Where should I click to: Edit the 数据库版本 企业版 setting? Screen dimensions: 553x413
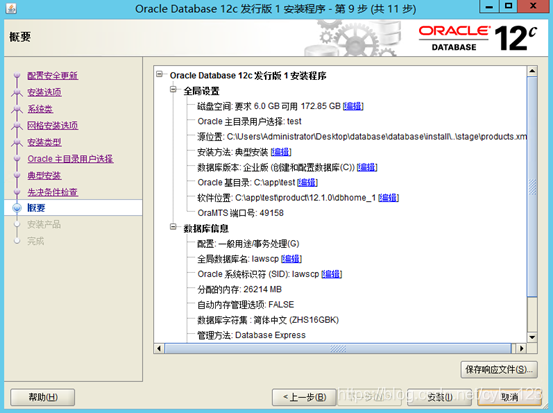pos(367,167)
